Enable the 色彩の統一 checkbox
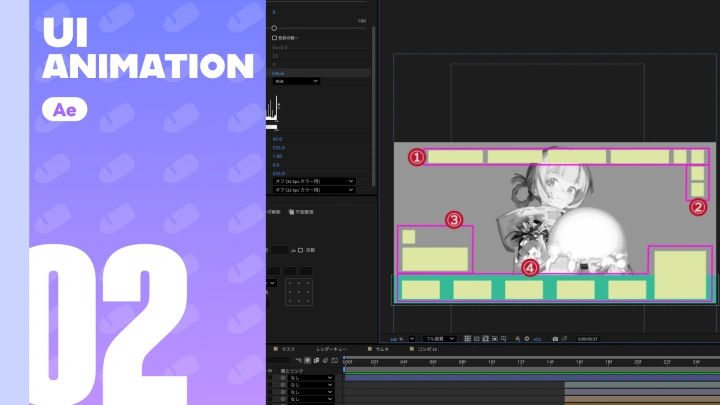This screenshot has height=405, width=720. point(275,38)
